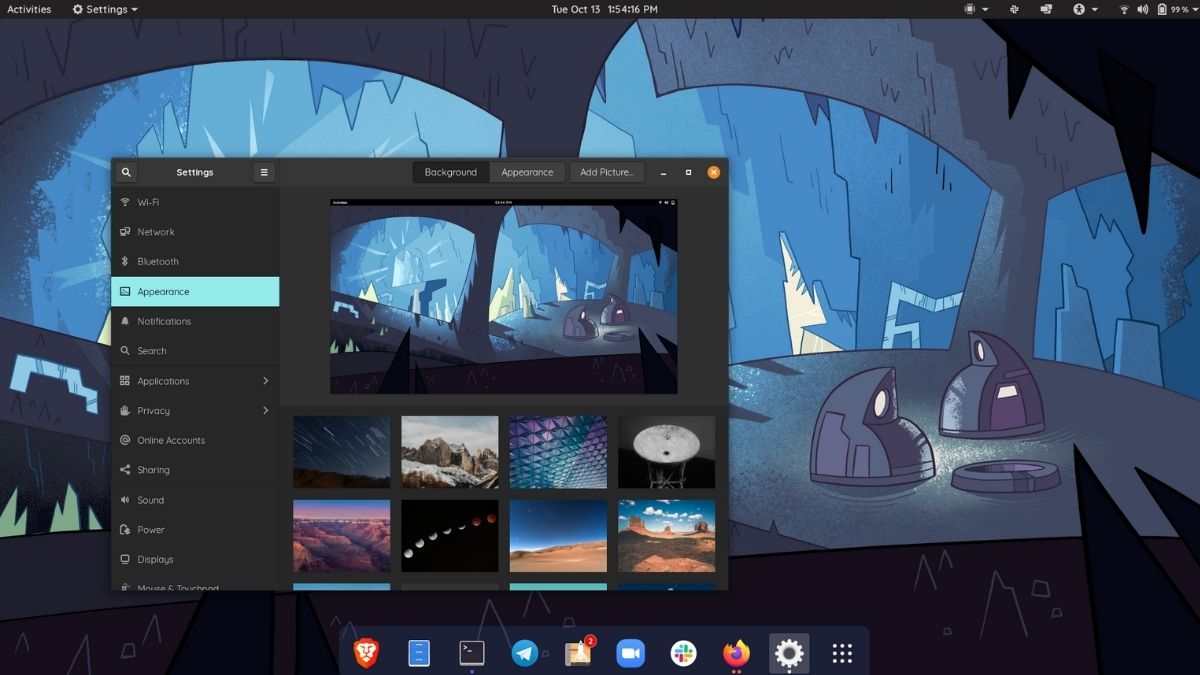Viewport: 1200px width, 675px height.
Task: Switch to the Background tab
Action: pos(450,172)
